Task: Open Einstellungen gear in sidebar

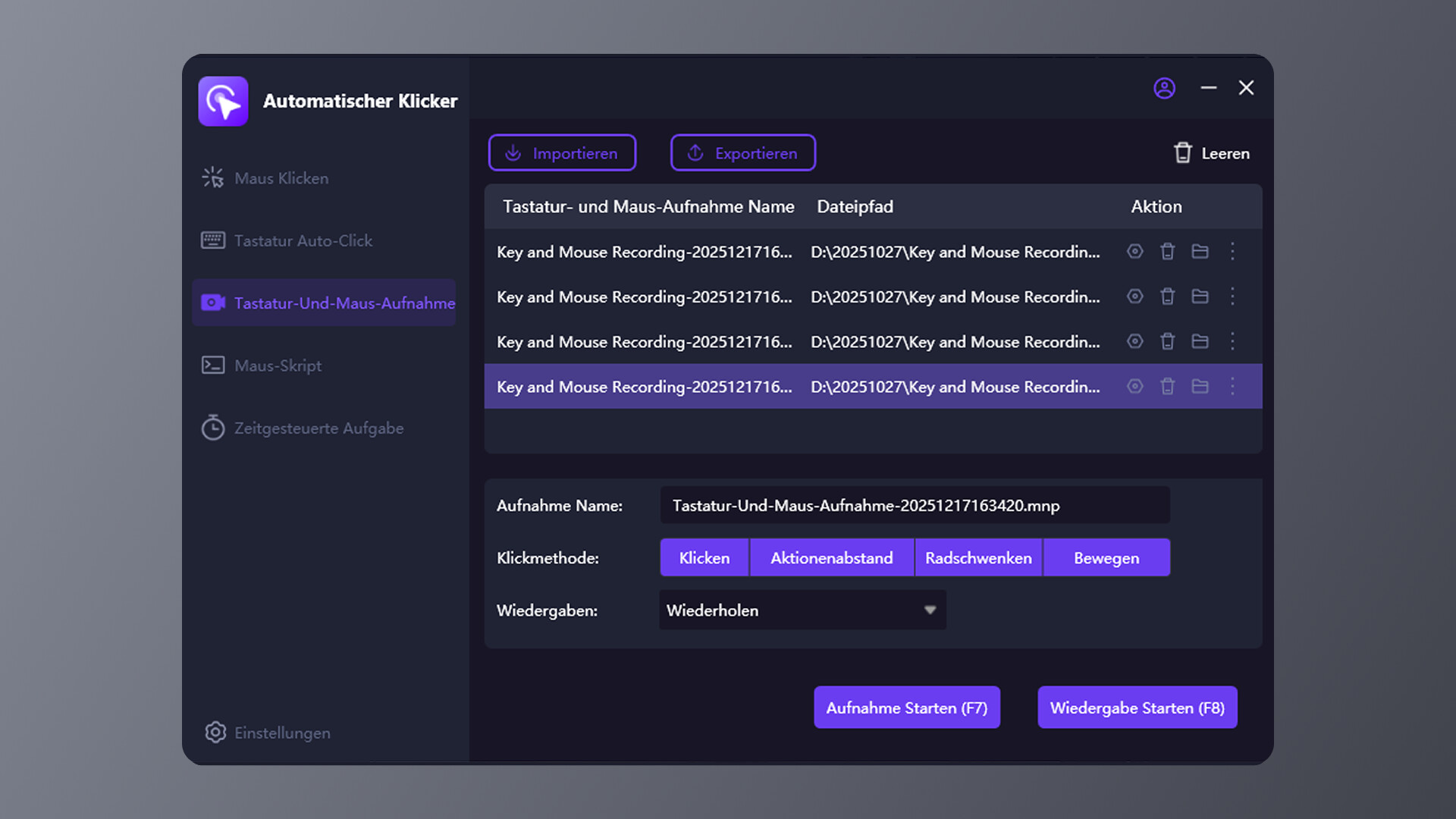Action: [x=215, y=732]
